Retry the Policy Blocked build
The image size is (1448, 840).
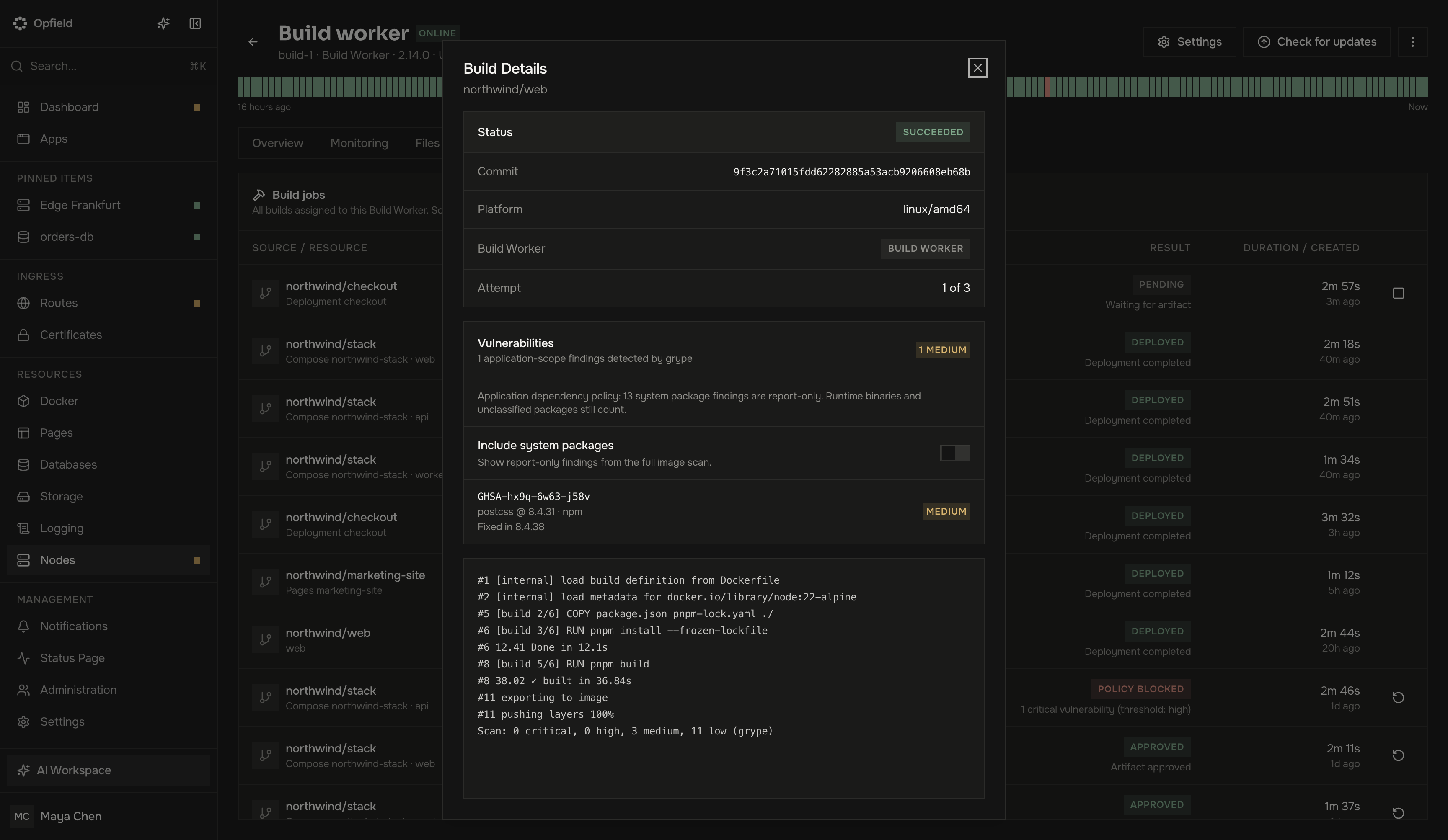(x=1398, y=698)
